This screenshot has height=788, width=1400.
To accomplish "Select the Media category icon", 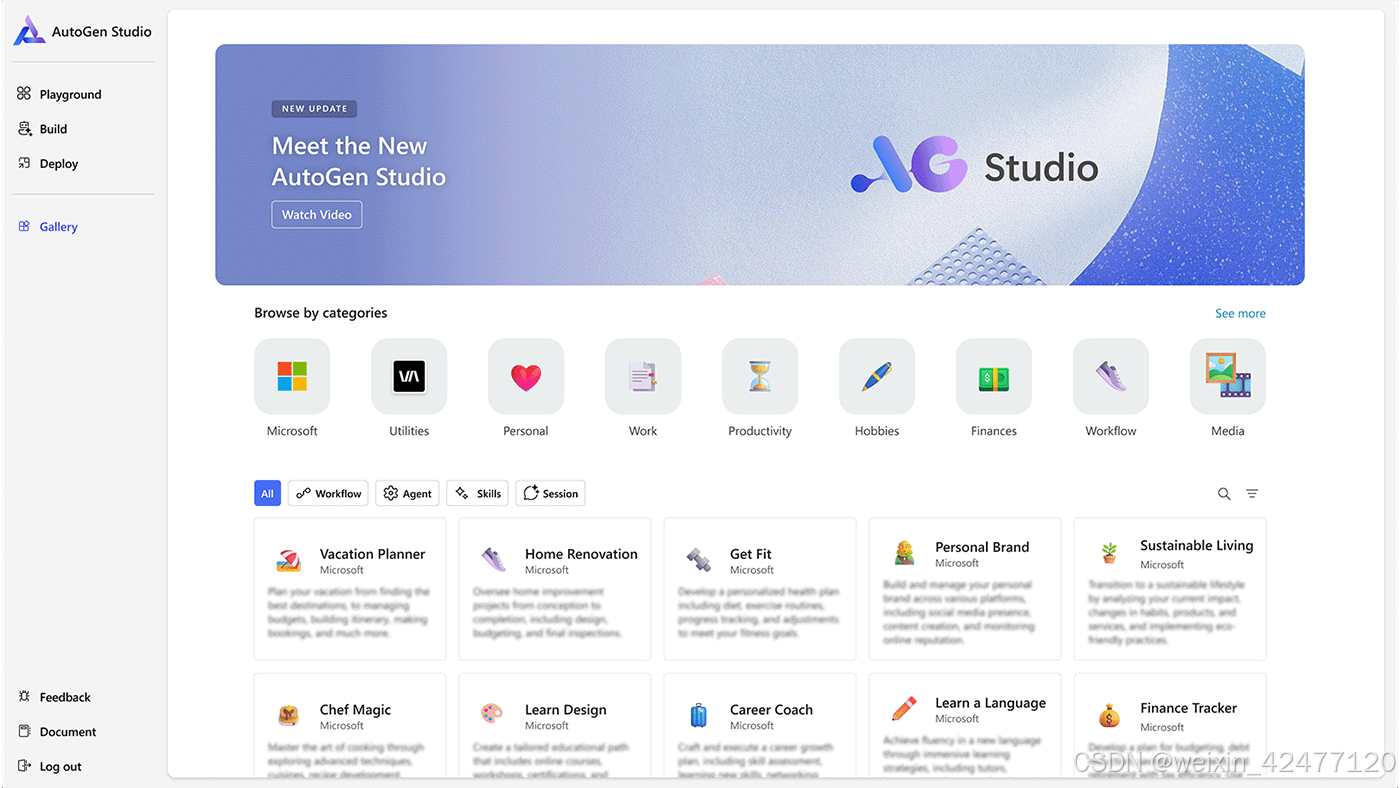I will coord(1228,376).
